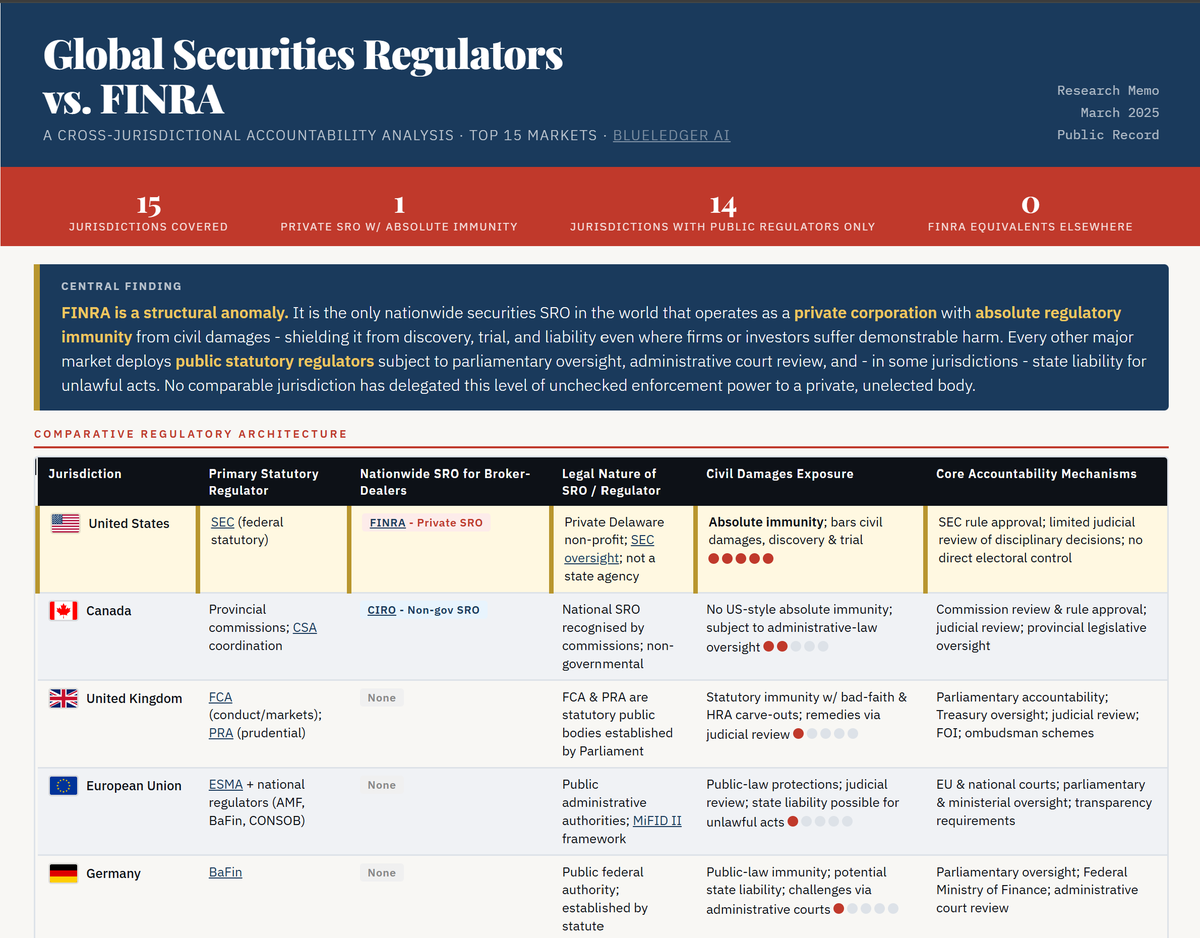The height and width of the screenshot is (938, 1200).
Task: Click the 'United Kingdom' jurisdiction name
Action: click(x=134, y=698)
